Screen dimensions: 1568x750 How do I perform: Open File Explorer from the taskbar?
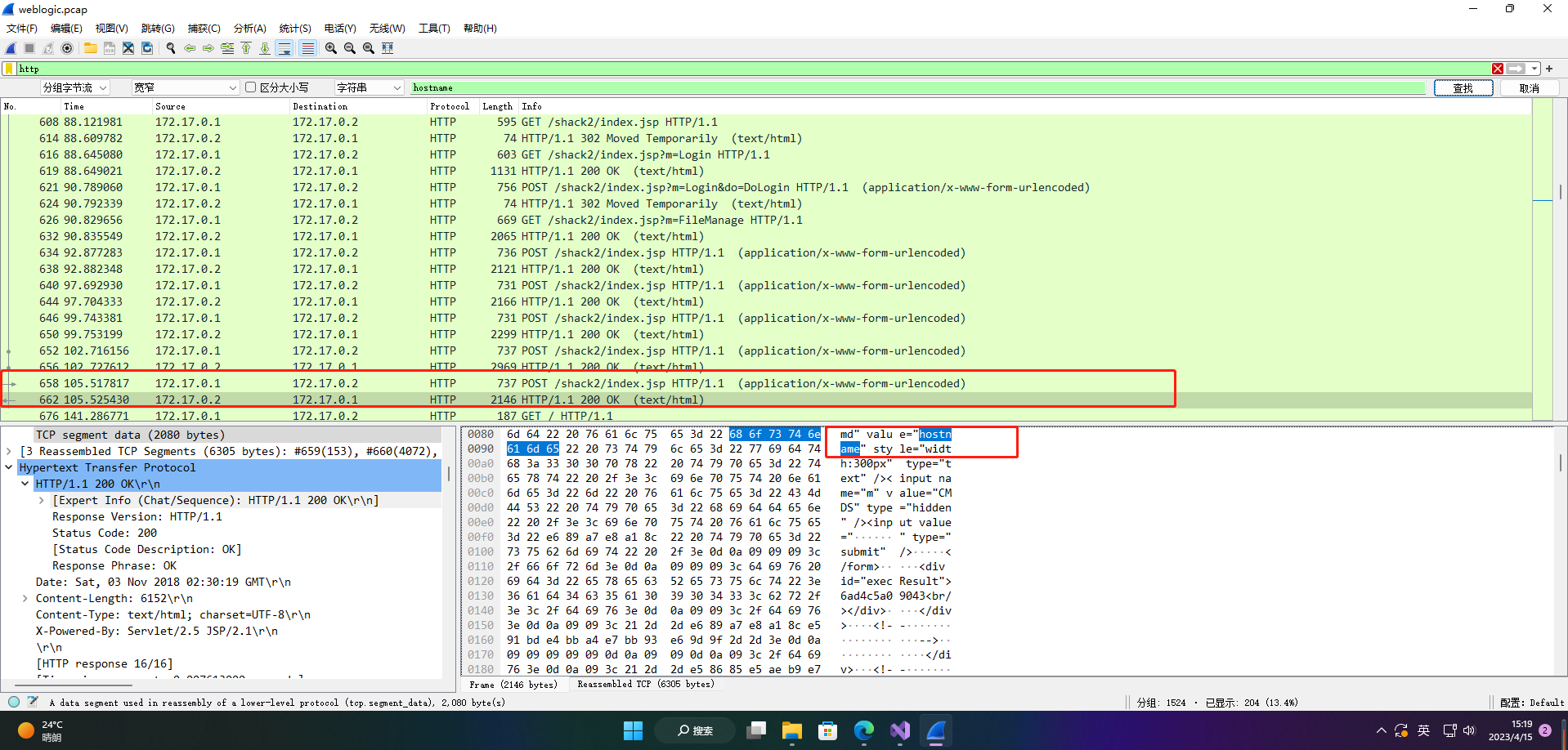pos(792,730)
